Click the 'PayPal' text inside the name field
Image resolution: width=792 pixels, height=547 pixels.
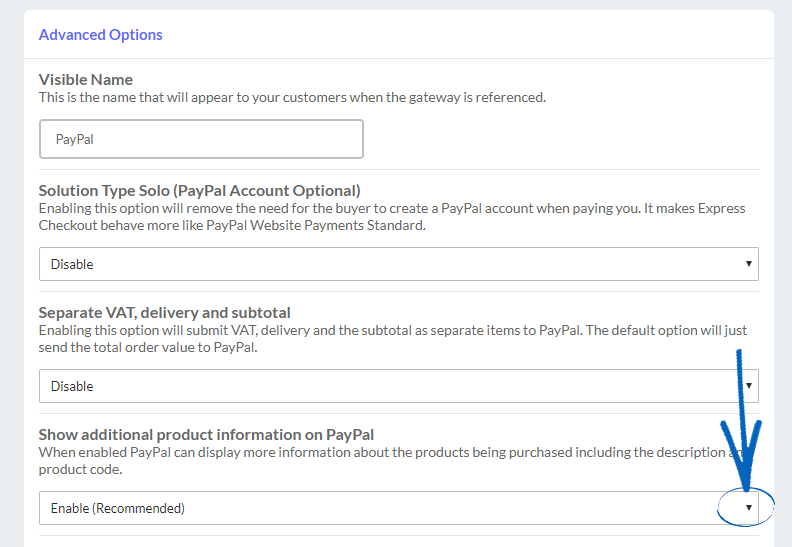pyautogui.click(x=75, y=140)
